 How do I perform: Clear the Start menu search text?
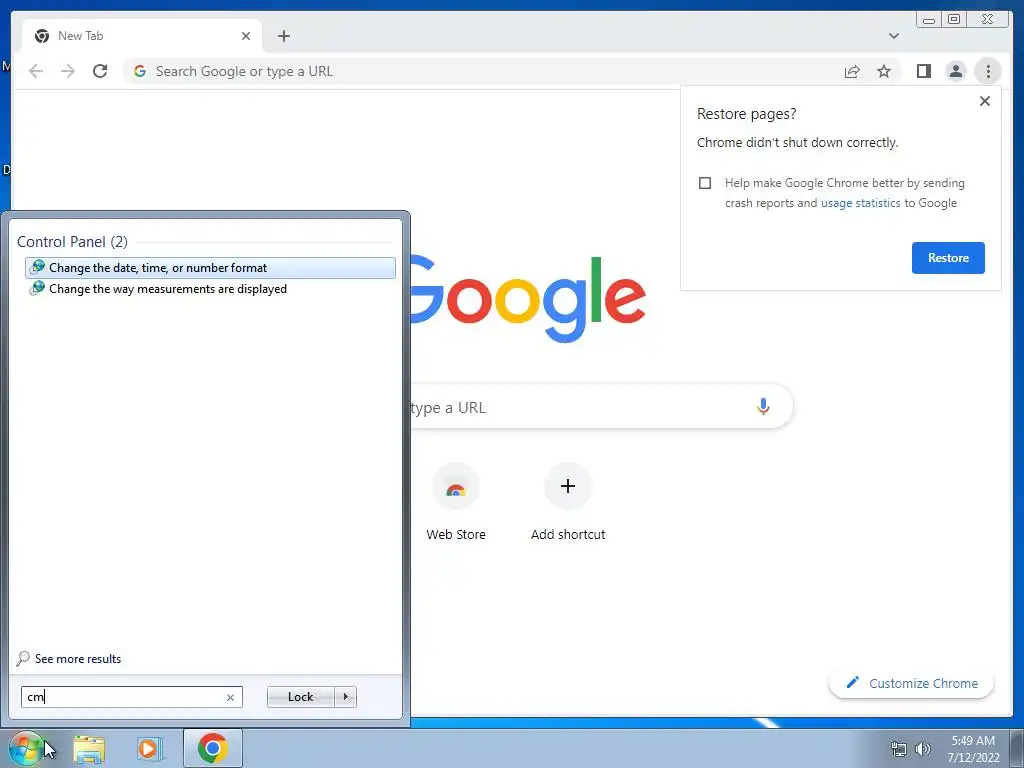pos(230,697)
